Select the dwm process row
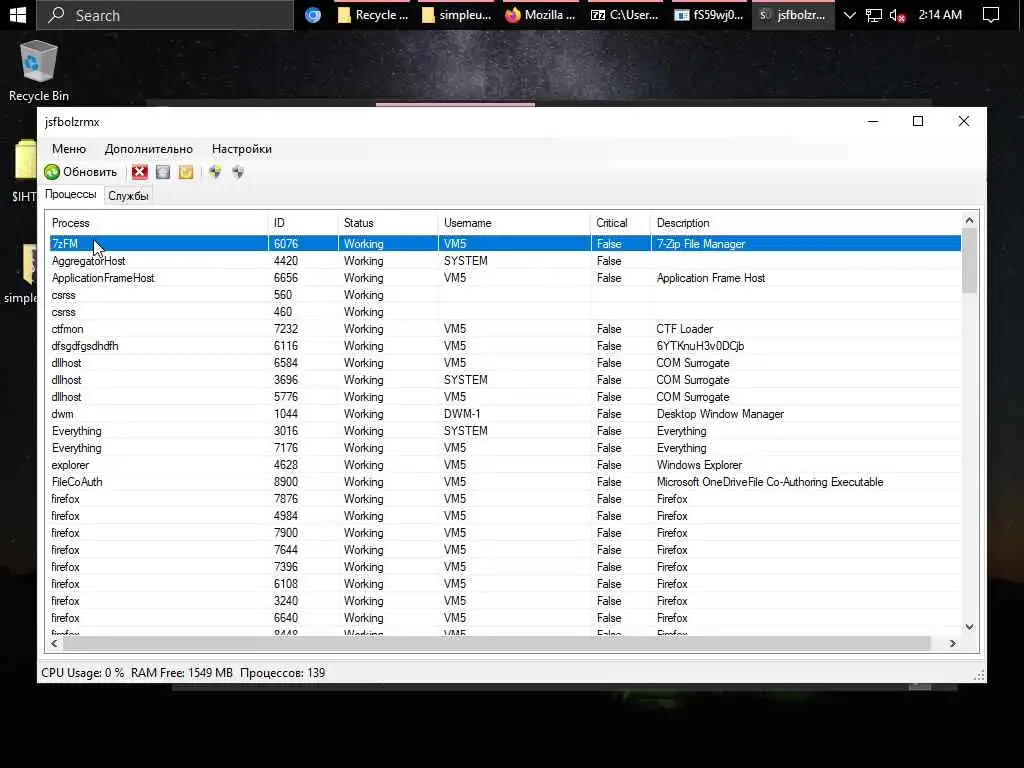 505,413
